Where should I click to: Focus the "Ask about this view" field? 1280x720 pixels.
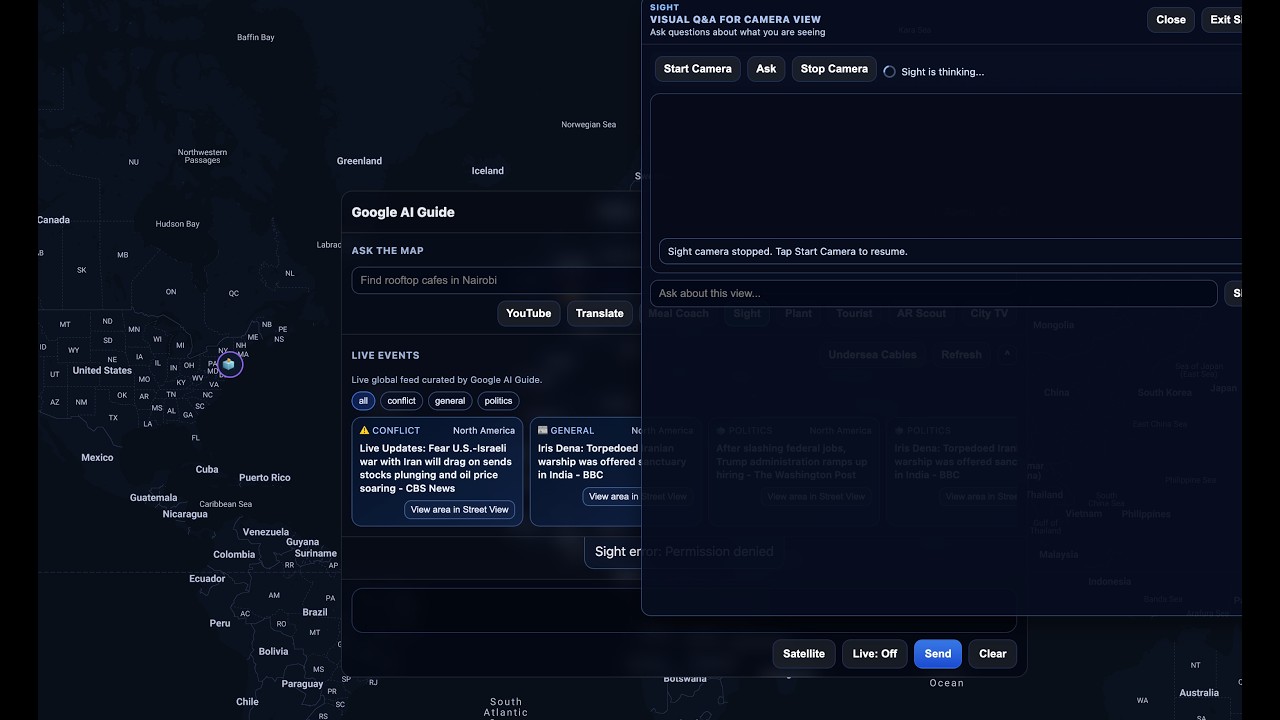(932, 293)
